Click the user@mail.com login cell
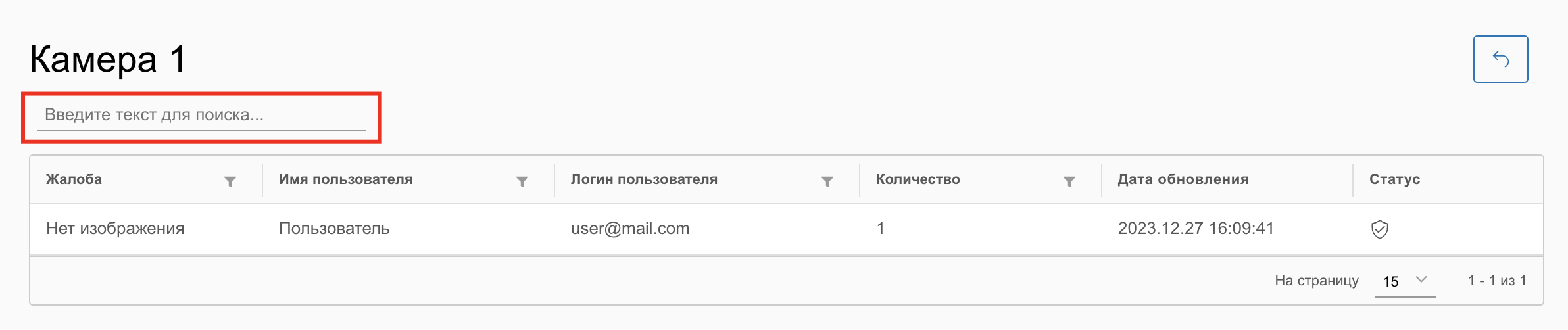 click(x=630, y=229)
